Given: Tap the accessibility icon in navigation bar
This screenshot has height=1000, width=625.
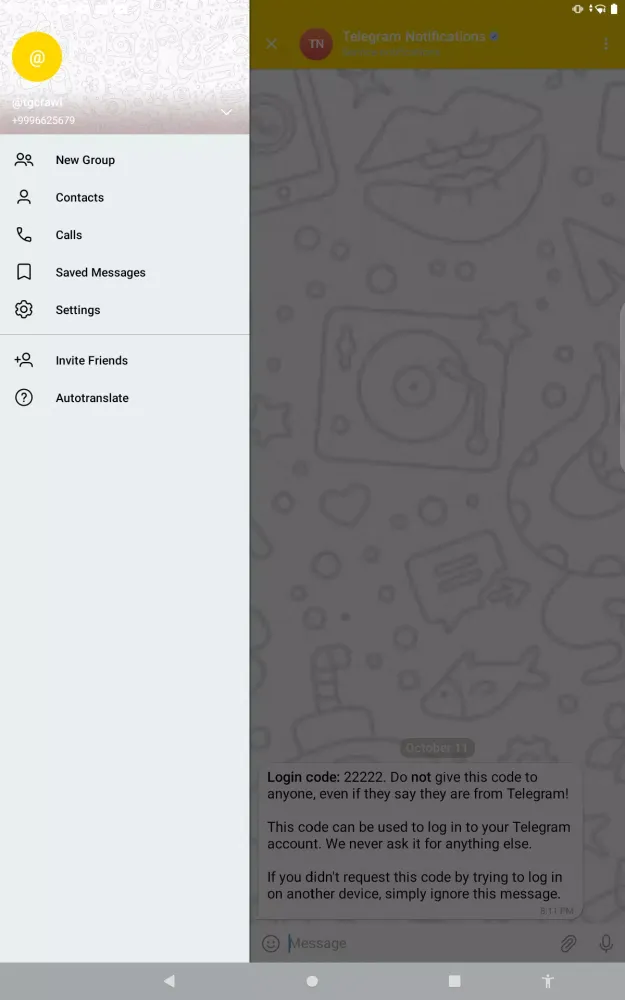Looking at the screenshot, I should pos(547,981).
